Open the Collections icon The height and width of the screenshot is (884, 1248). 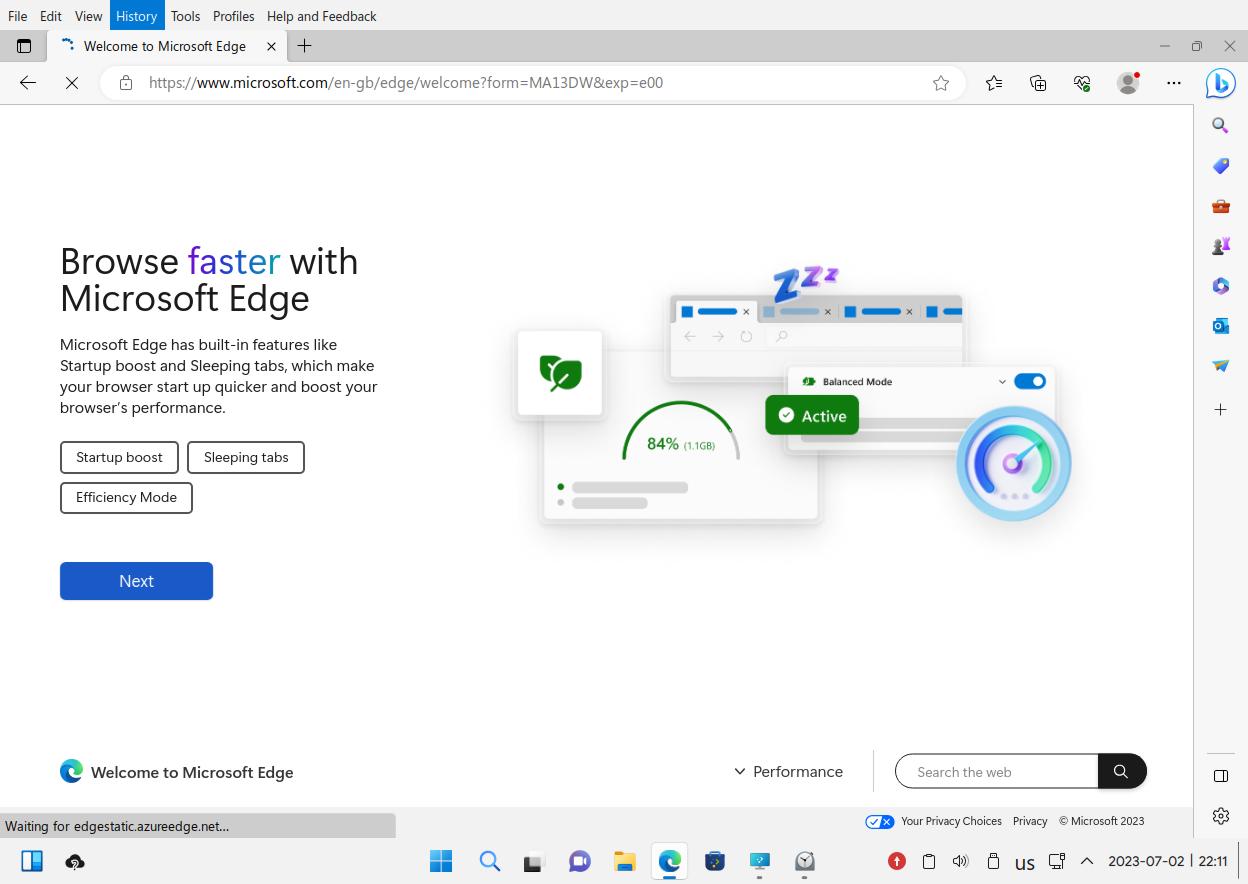click(x=1038, y=83)
